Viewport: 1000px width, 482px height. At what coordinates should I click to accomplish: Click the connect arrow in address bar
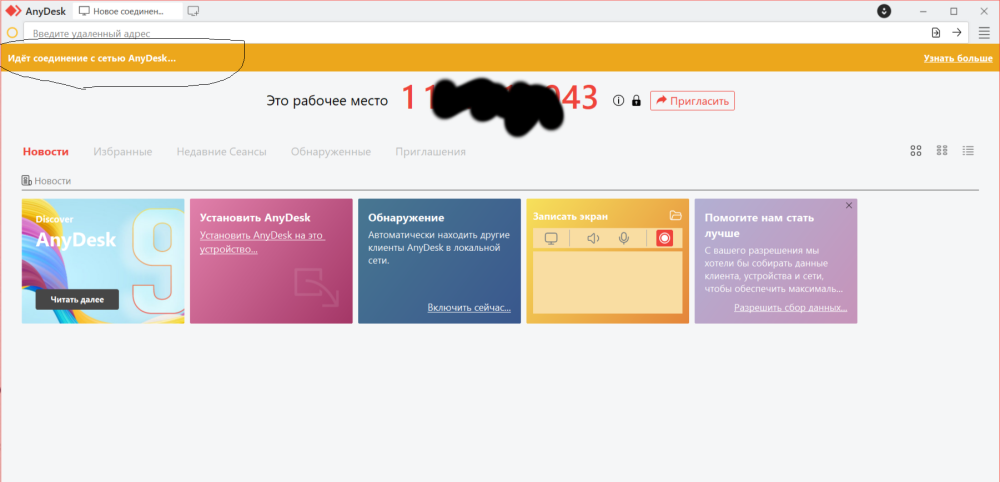pyautogui.click(x=957, y=33)
